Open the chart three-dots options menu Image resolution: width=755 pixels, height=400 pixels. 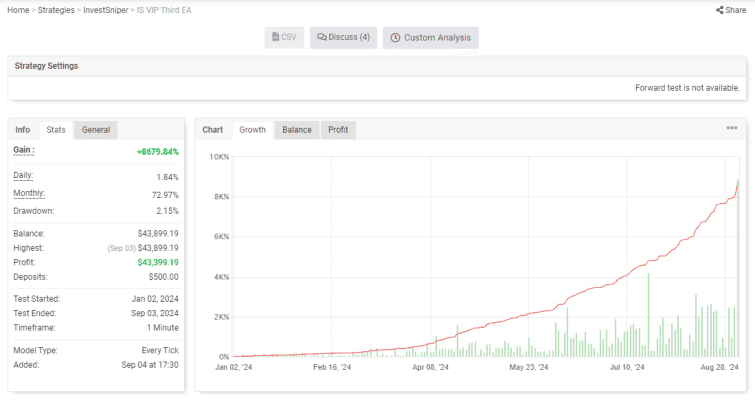point(732,128)
